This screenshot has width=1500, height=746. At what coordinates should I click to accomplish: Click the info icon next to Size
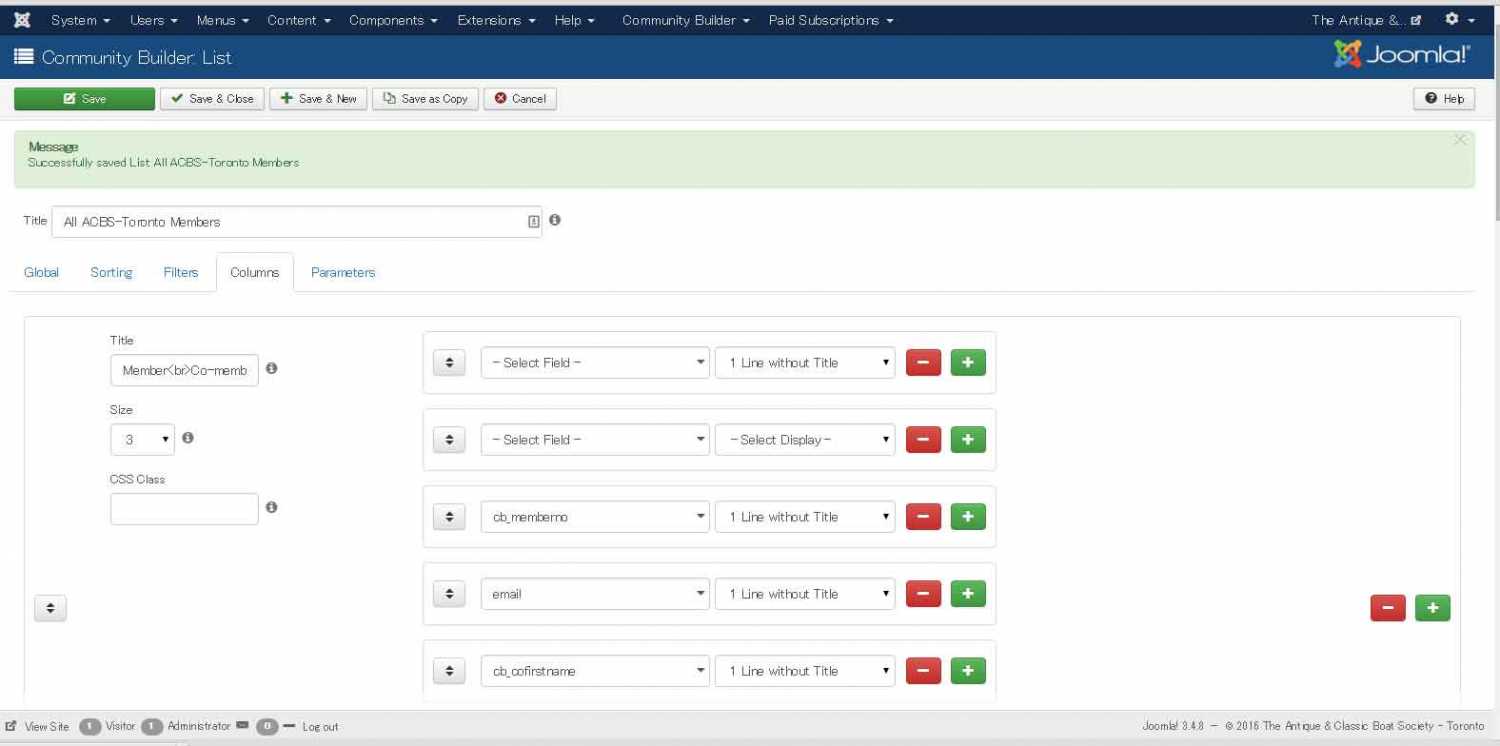188,438
